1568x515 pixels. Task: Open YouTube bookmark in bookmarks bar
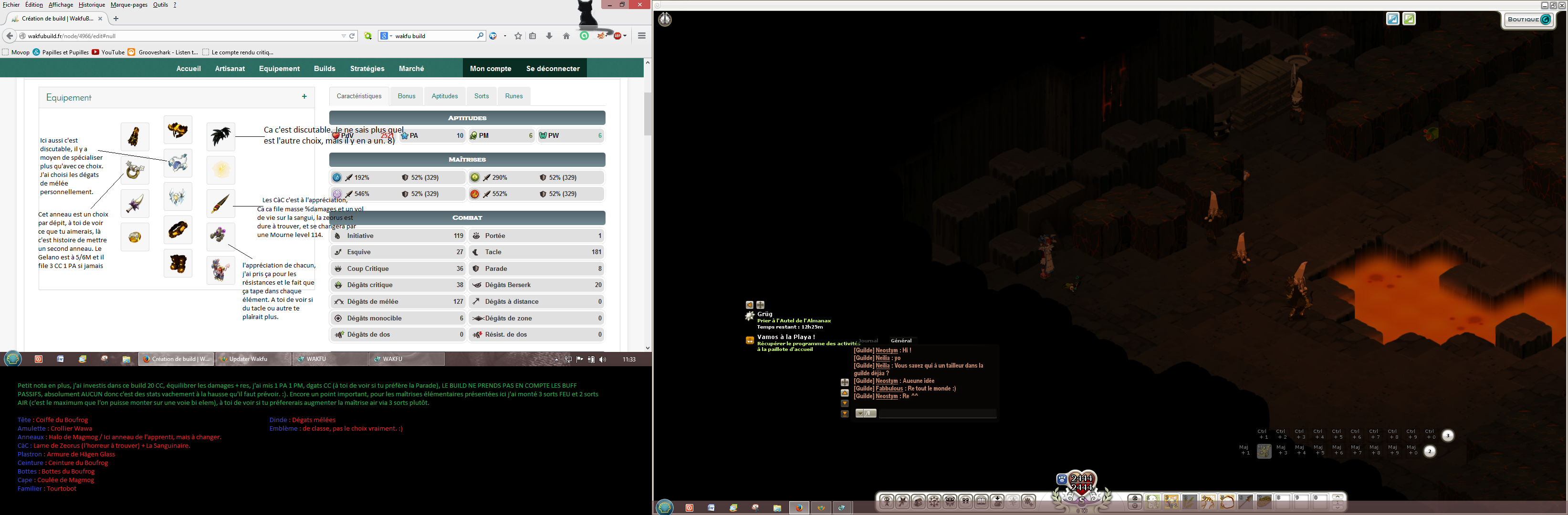point(108,52)
